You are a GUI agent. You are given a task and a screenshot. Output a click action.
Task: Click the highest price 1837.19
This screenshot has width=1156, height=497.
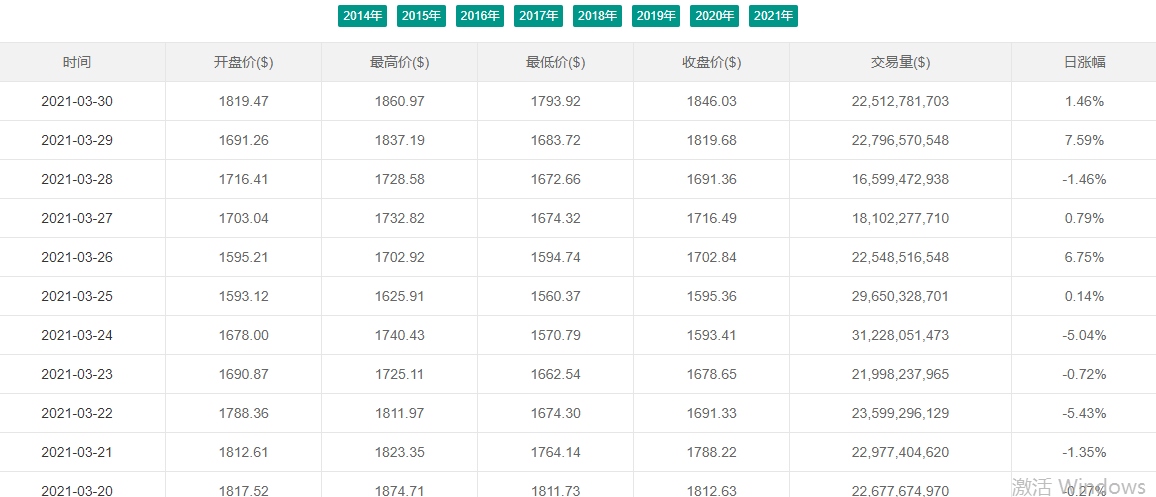(400, 140)
